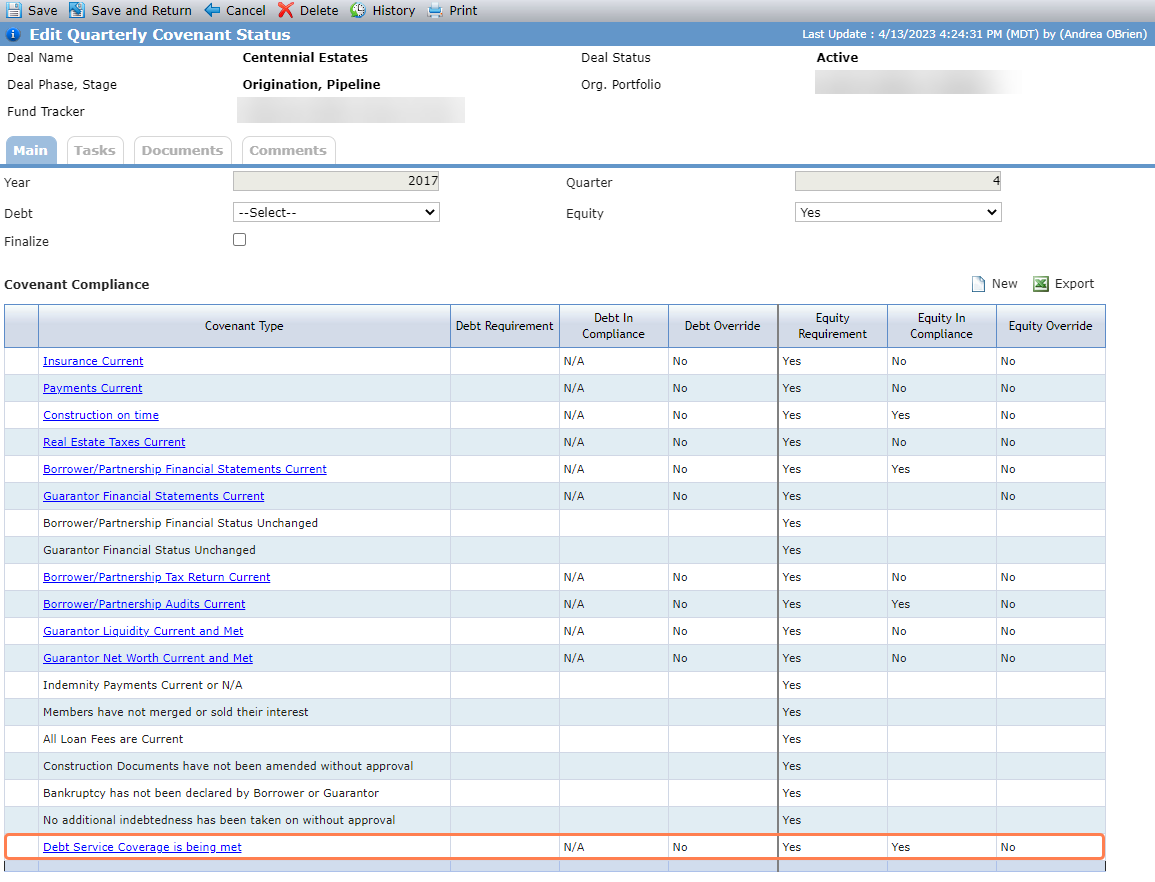Click 'Bankruptcy has not been declared' row text
Viewport: 1155px width, 882px height.
(x=211, y=794)
